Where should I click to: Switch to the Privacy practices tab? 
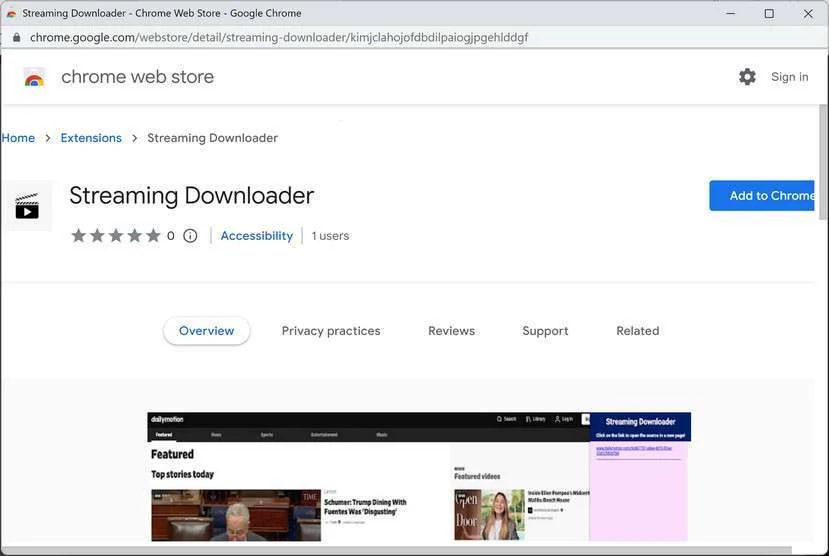click(331, 331)
